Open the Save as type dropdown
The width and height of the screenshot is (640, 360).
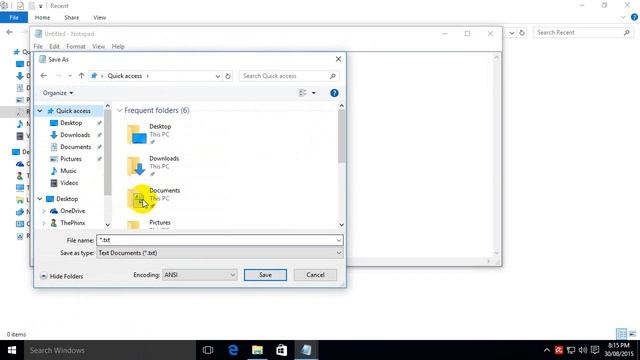click(x=339, y=253)
